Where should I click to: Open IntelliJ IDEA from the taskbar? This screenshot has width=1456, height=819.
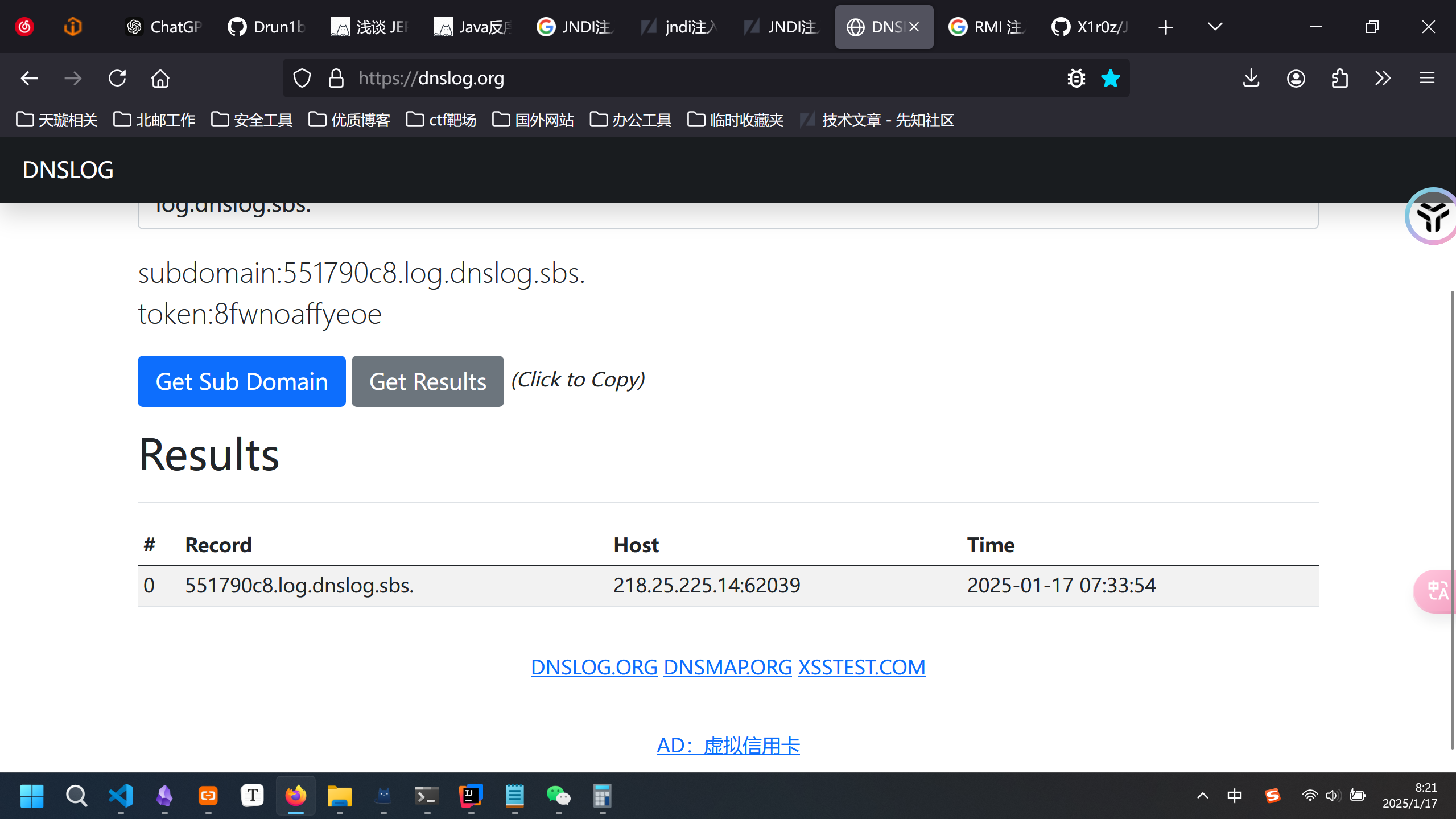click(x=471, y=796)
